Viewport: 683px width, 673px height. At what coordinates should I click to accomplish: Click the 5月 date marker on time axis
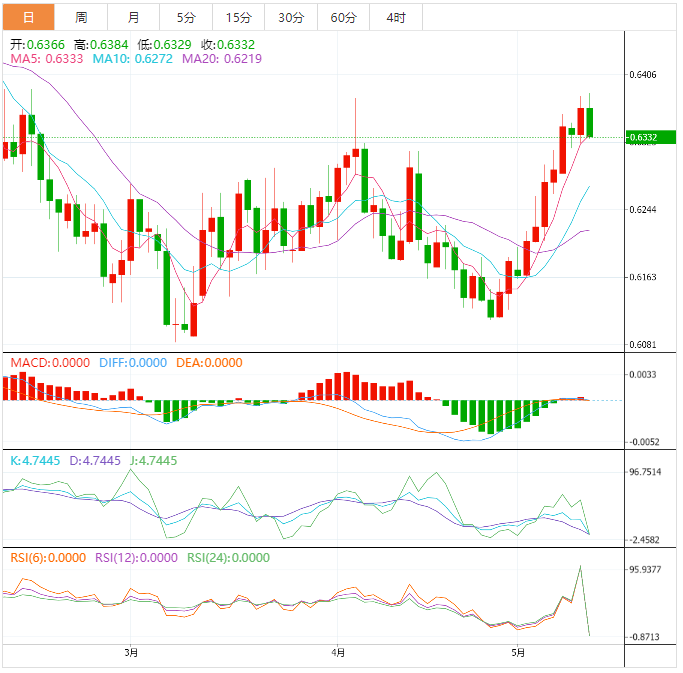point(517,653)
